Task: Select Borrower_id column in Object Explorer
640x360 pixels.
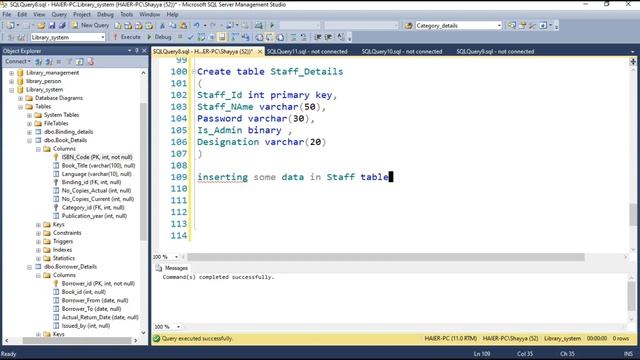Action: pyautogui.click(x=98, y=284)
